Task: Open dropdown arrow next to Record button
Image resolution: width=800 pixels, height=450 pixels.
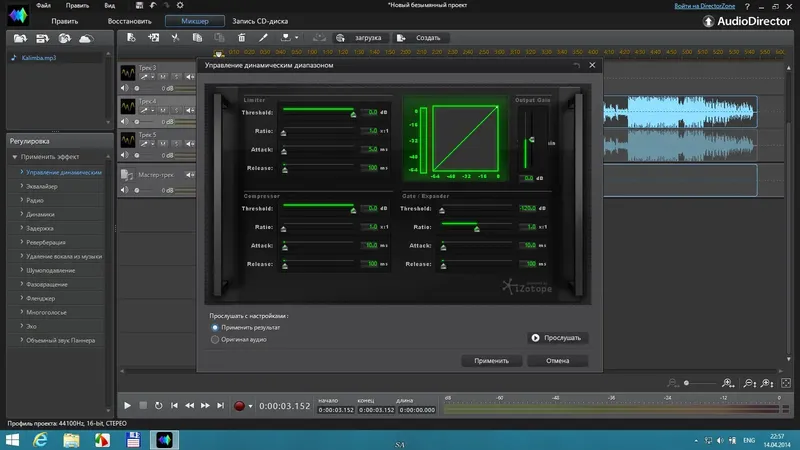Action: (x=251, y=407)
